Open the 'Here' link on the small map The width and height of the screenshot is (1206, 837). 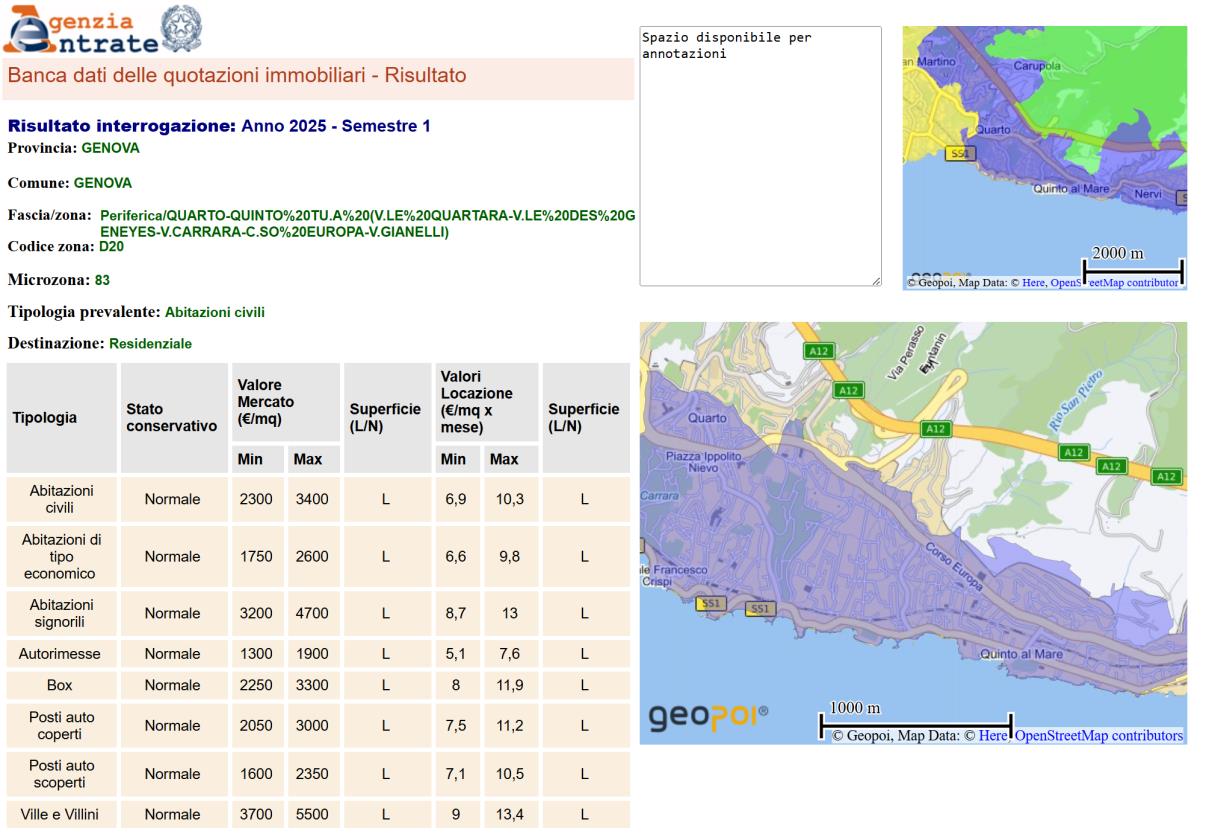[x=1032, y=283]
